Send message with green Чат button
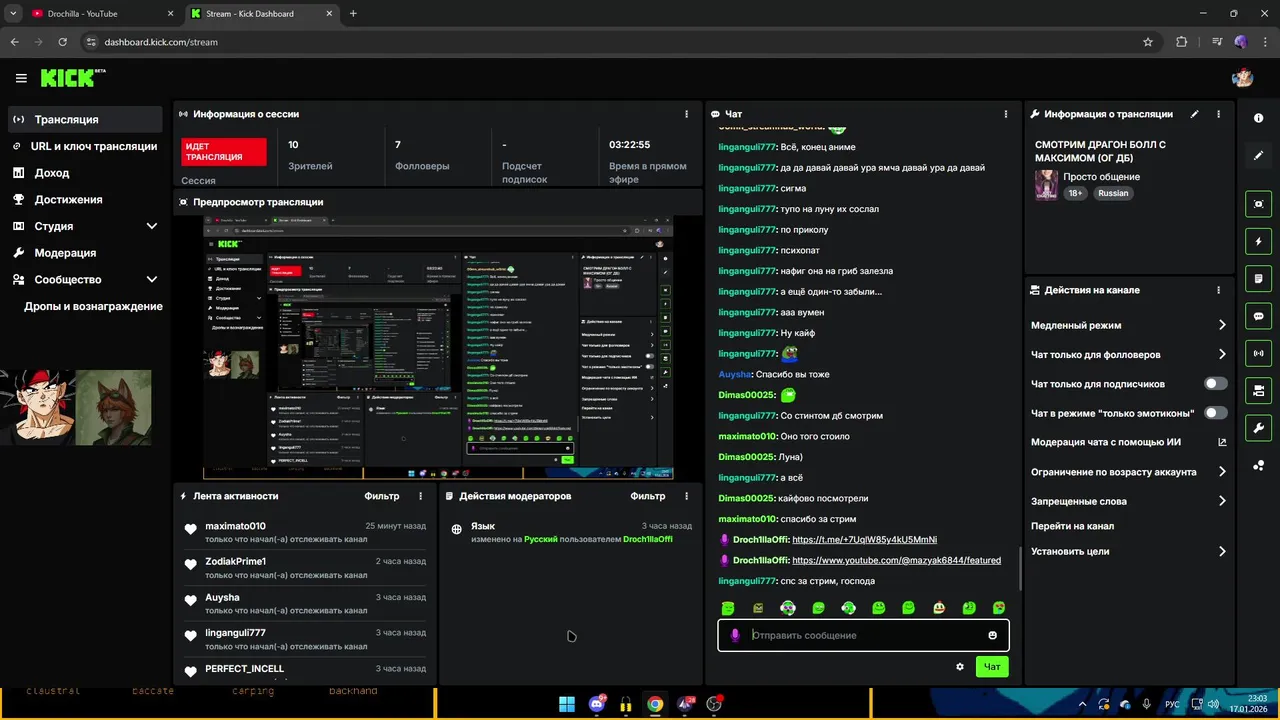1280x720 pixels. pos(992,667)
